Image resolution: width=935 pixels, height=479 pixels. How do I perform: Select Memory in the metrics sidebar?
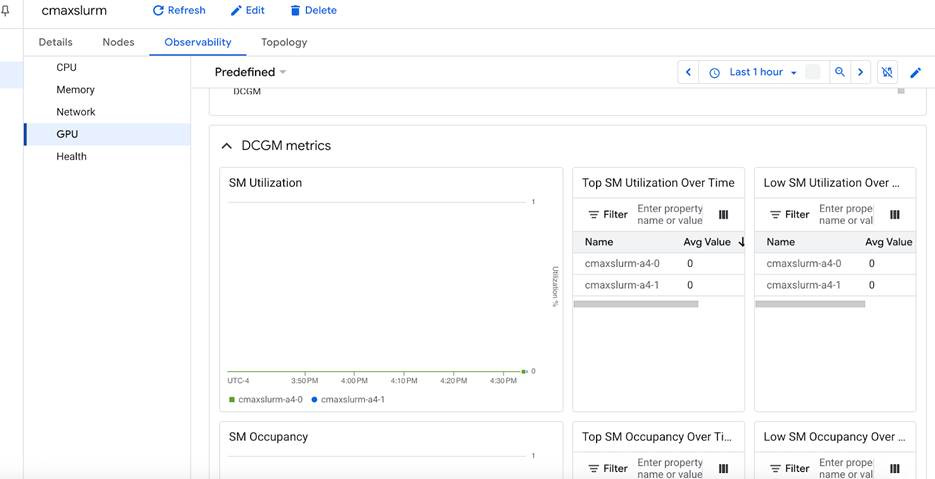tap(107, 89)
